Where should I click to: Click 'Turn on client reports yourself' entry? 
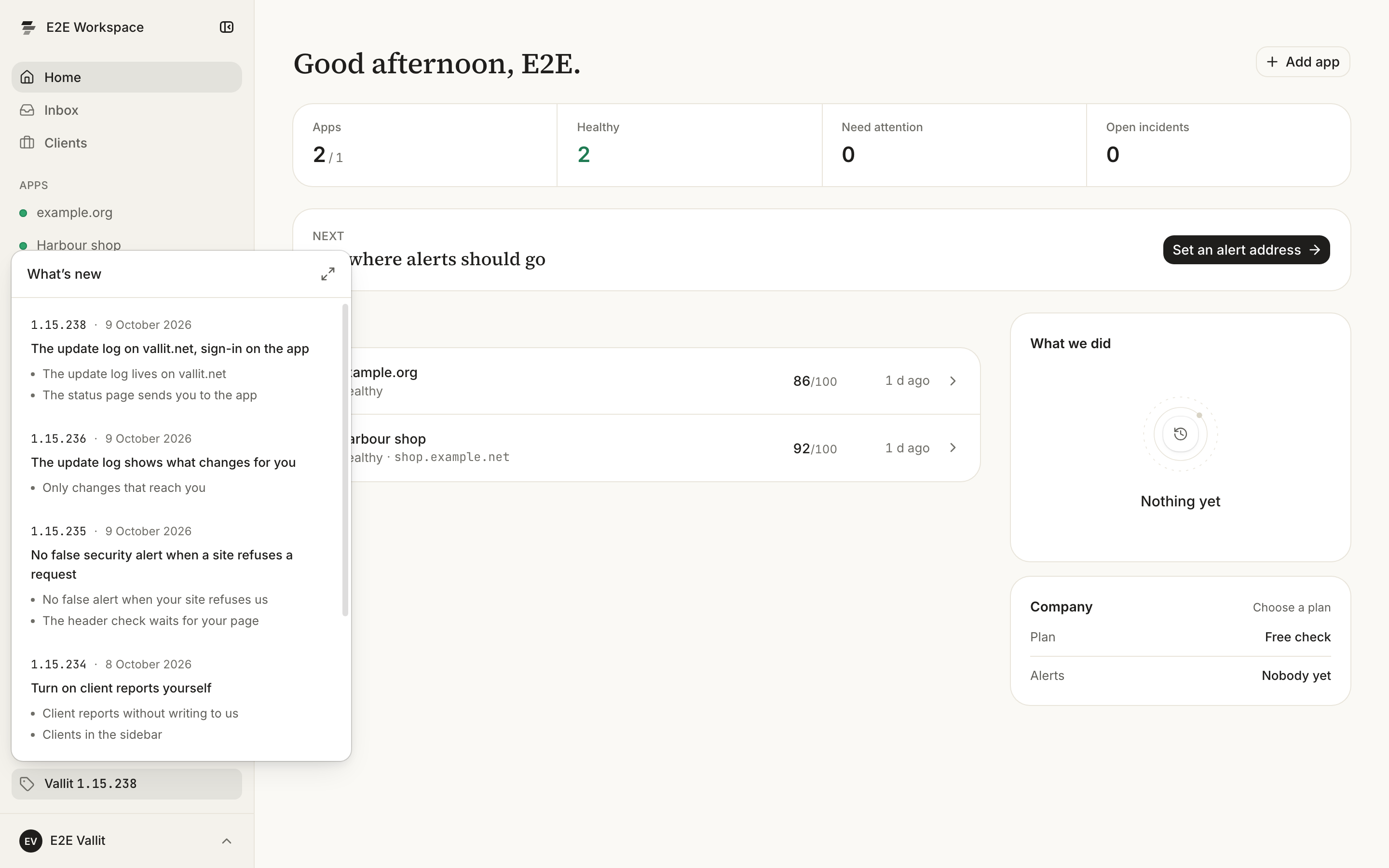(121, 688)
